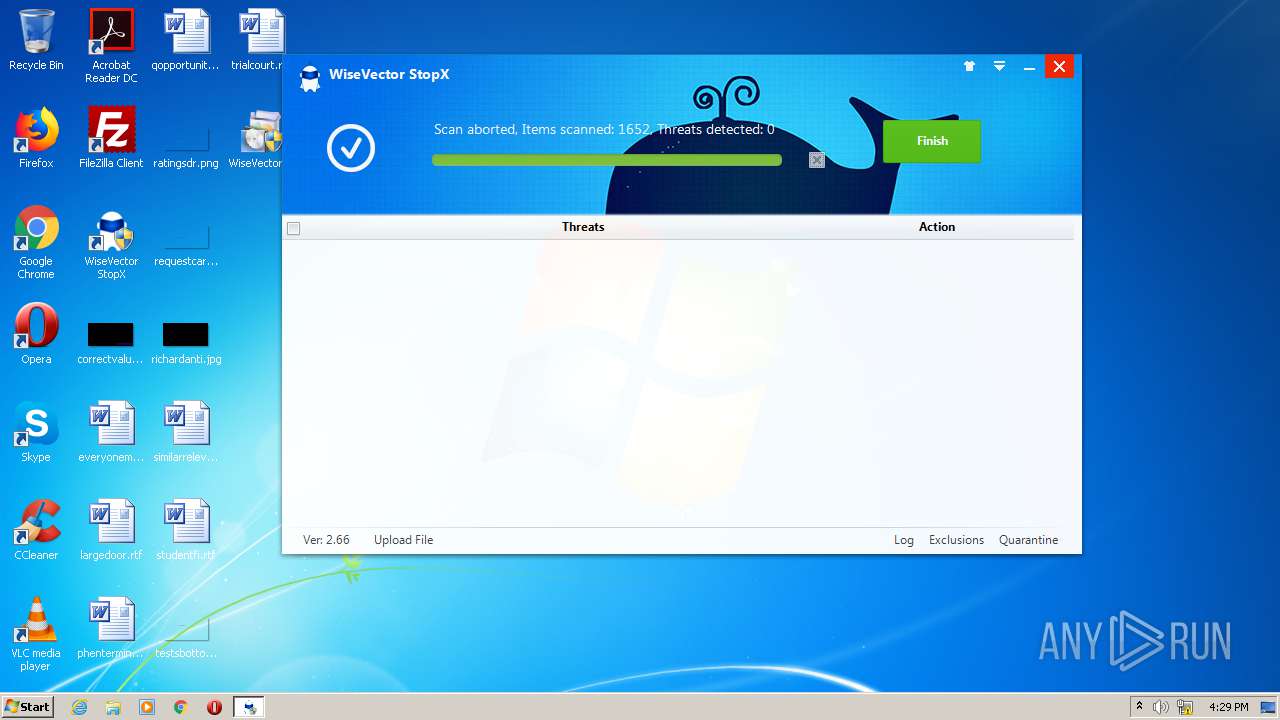The height and width of the screenshot is (720, 1280).
Task: Select the FileZilla Client desktop icon
Action: (x=111, y=138)
